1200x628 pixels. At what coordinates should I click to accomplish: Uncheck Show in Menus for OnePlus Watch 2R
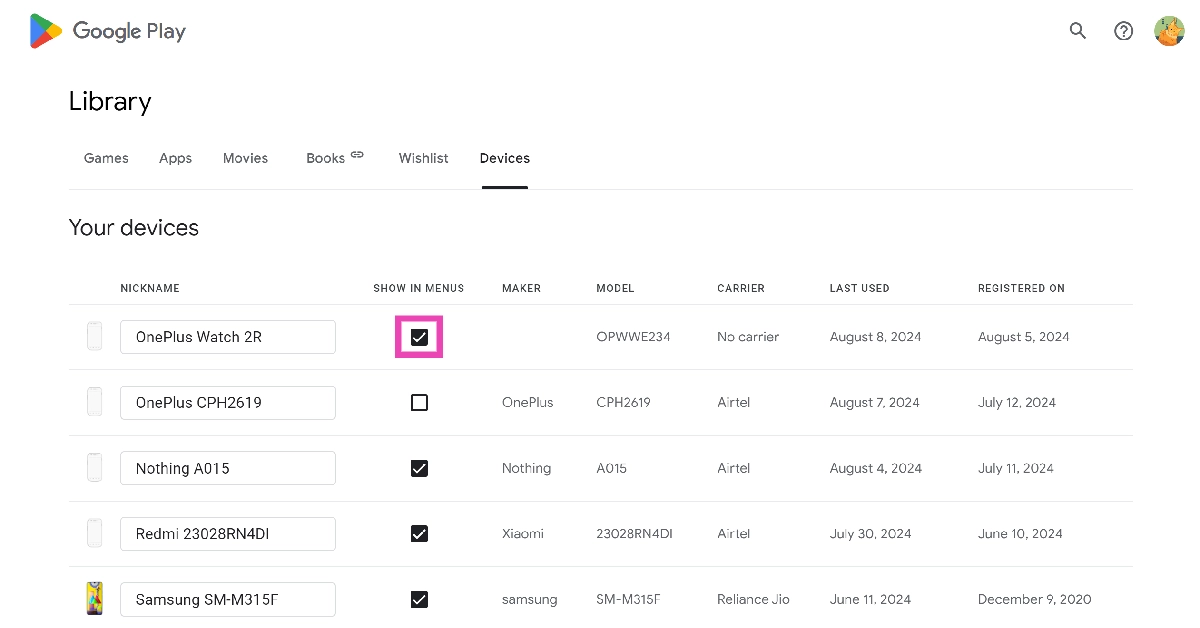[x=419, y=337]
